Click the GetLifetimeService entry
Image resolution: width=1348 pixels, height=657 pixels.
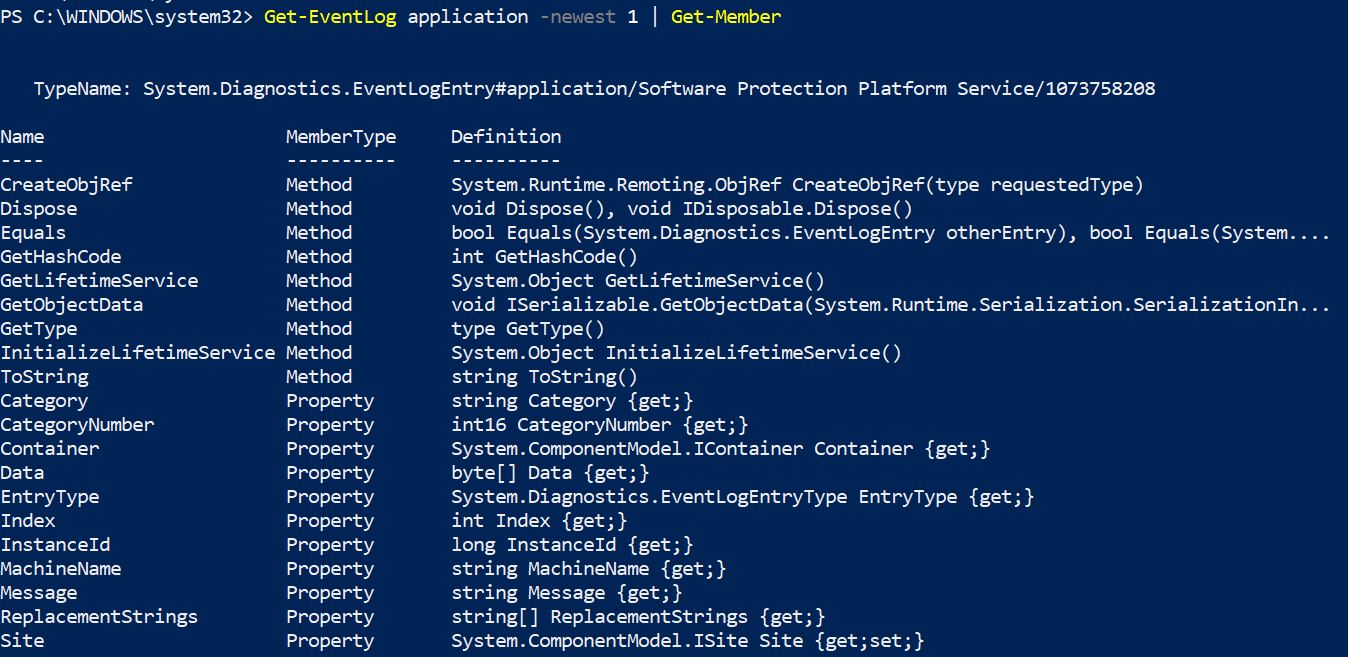click(x=99, y=281)
